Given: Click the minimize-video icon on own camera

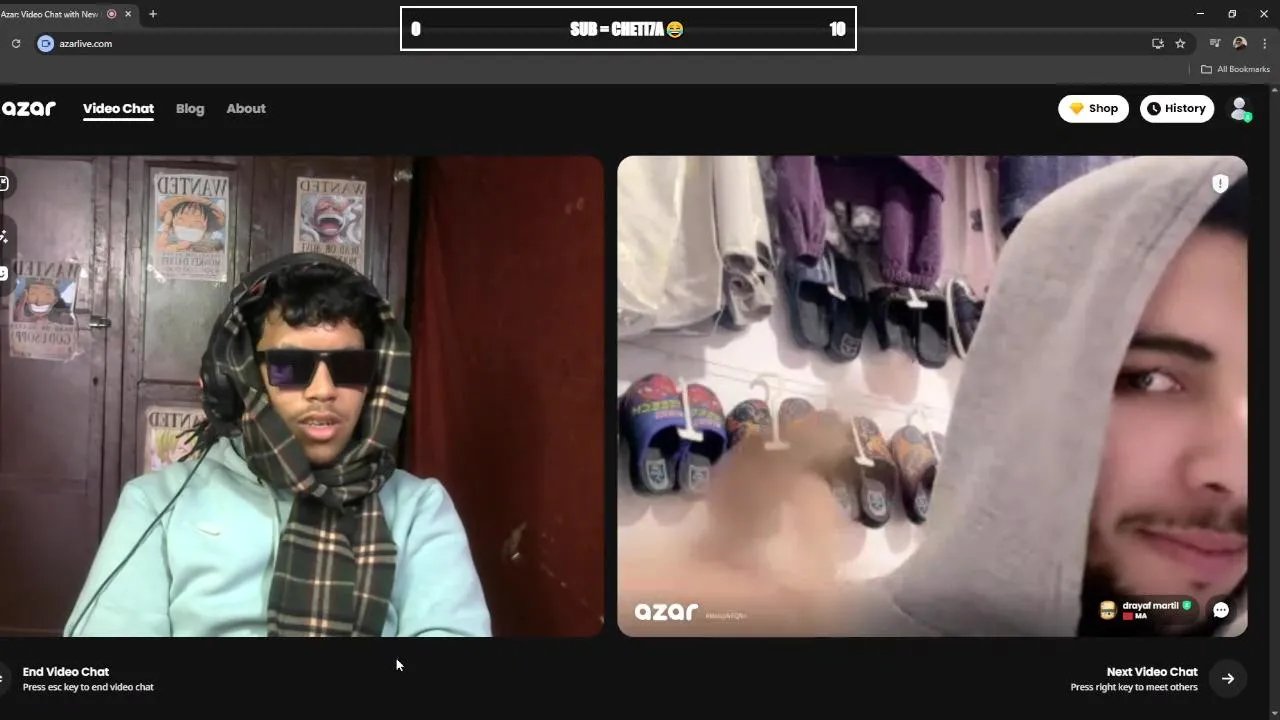Looking at the screenshot, I should click(4, 183).
